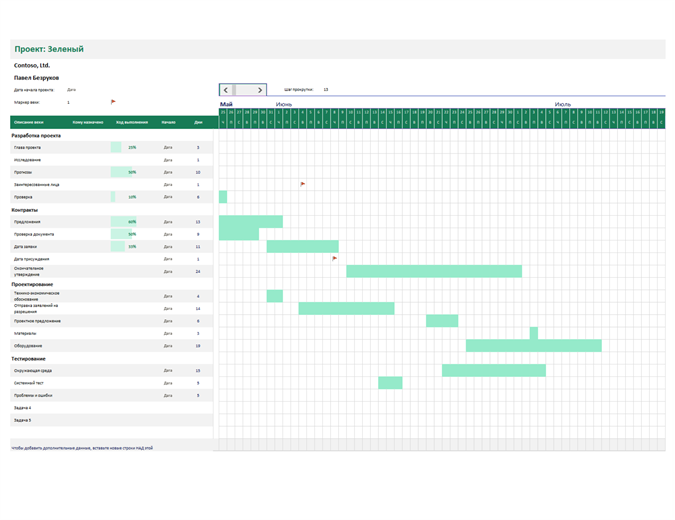Image resolution: width=675 pixels, height=520 pixels.
Task: Click the Кому назначено column header
Action: pyautogui.click(x=88, y=122)
